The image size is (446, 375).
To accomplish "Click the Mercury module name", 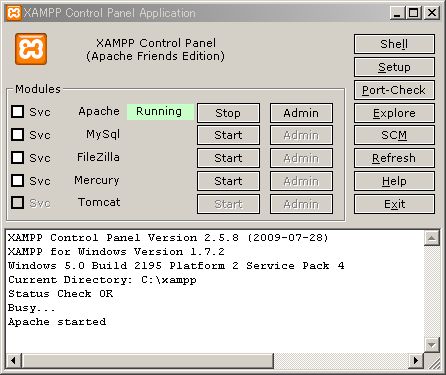I will 97,180.
